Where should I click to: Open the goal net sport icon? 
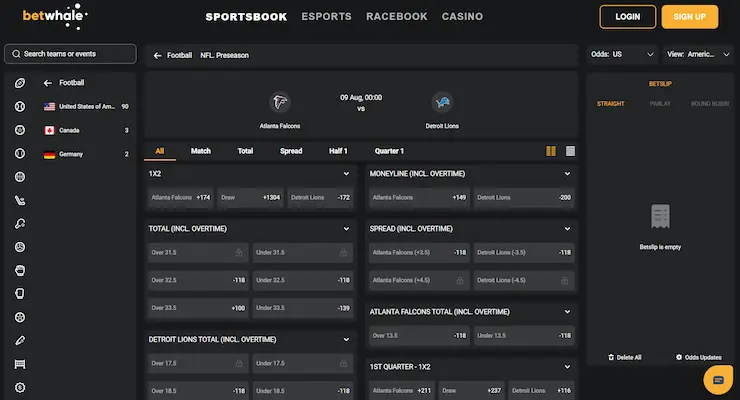coord(20,364)
